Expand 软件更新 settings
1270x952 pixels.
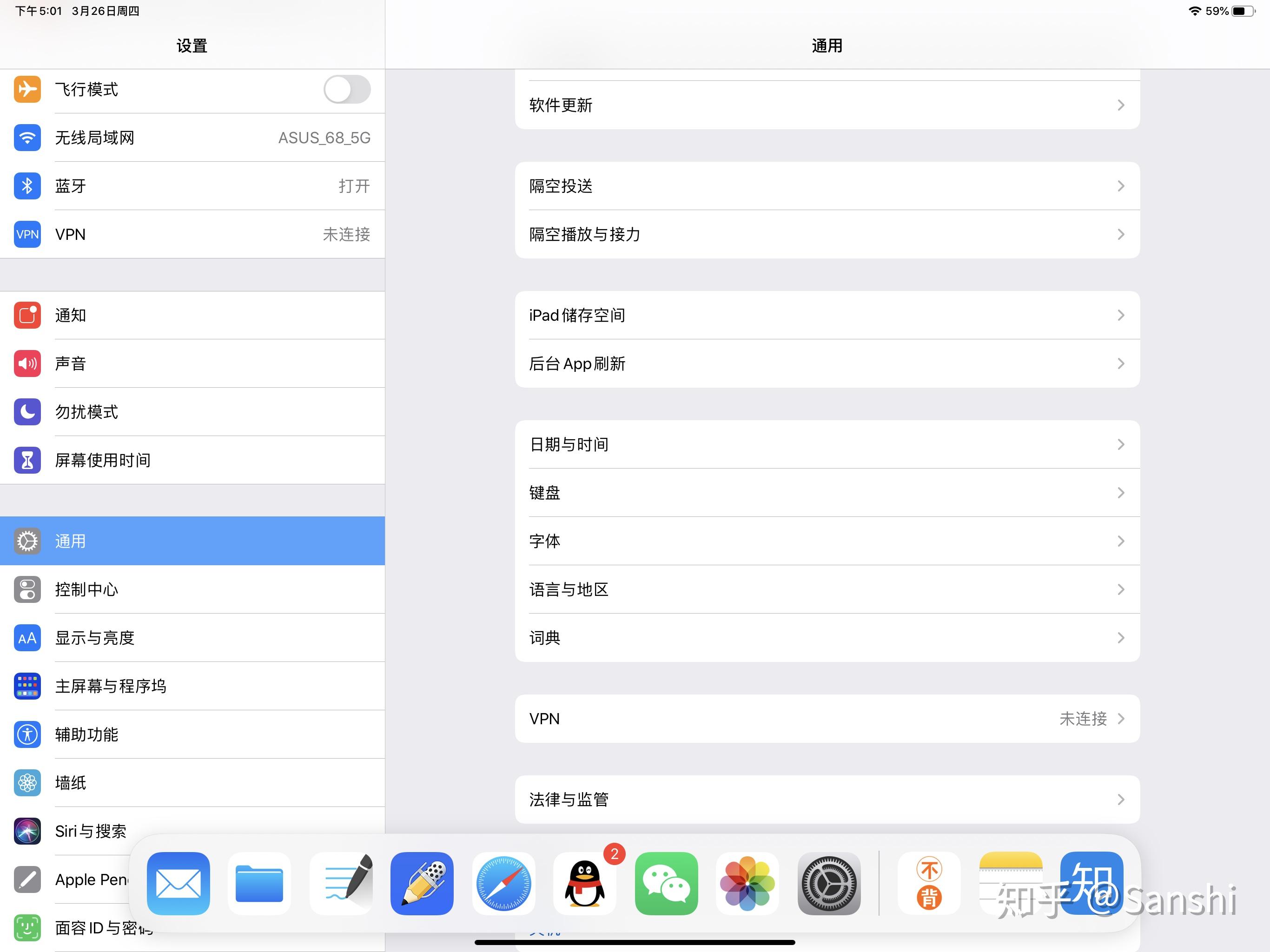coord(827,105)
